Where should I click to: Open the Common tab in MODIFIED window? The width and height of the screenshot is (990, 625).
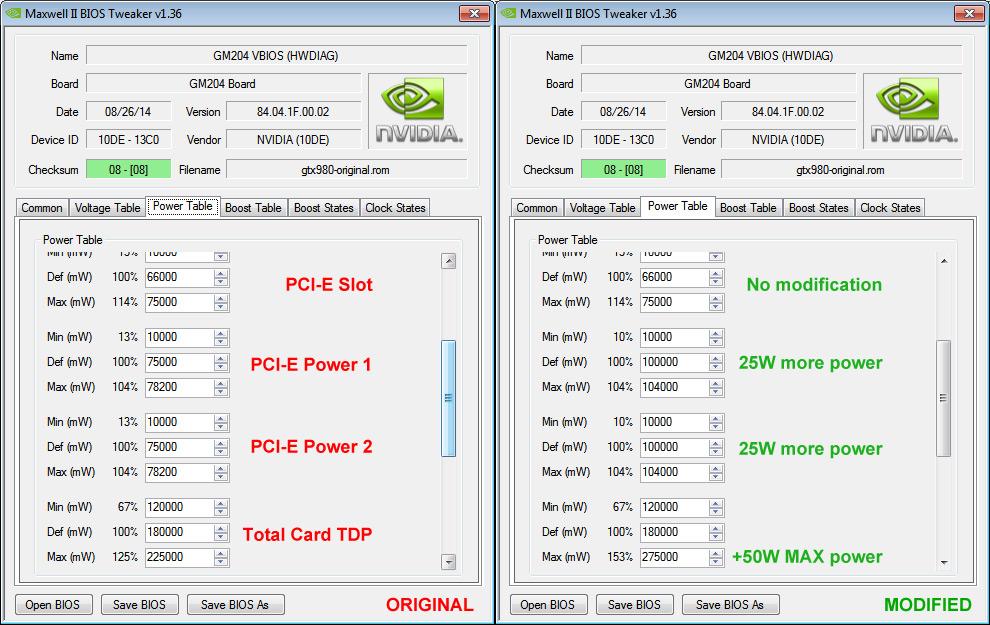click(537, 208)
